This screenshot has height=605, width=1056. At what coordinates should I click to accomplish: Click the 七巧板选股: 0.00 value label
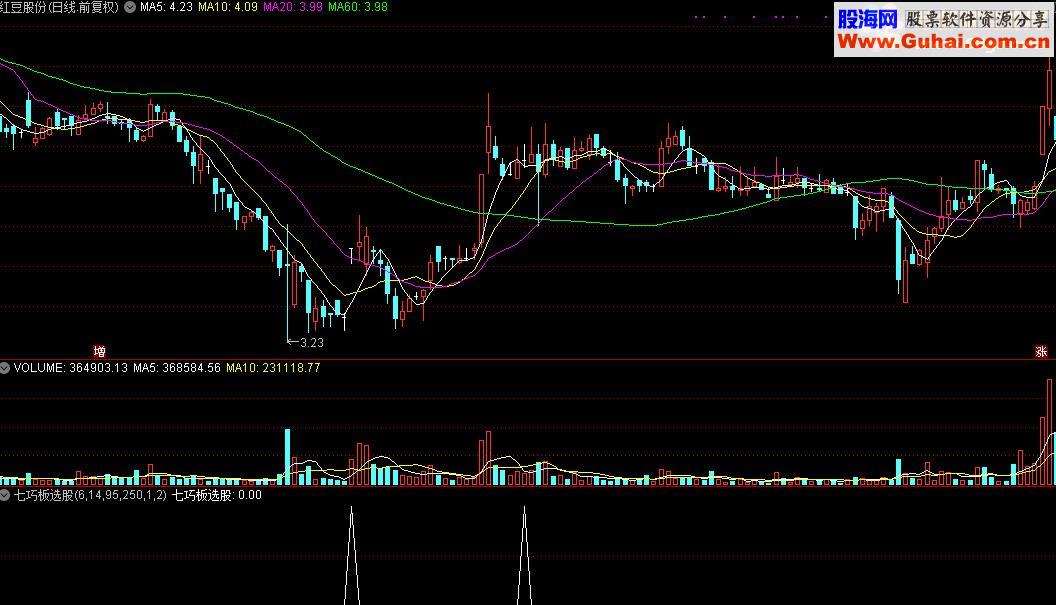click(x=217, y=495)
